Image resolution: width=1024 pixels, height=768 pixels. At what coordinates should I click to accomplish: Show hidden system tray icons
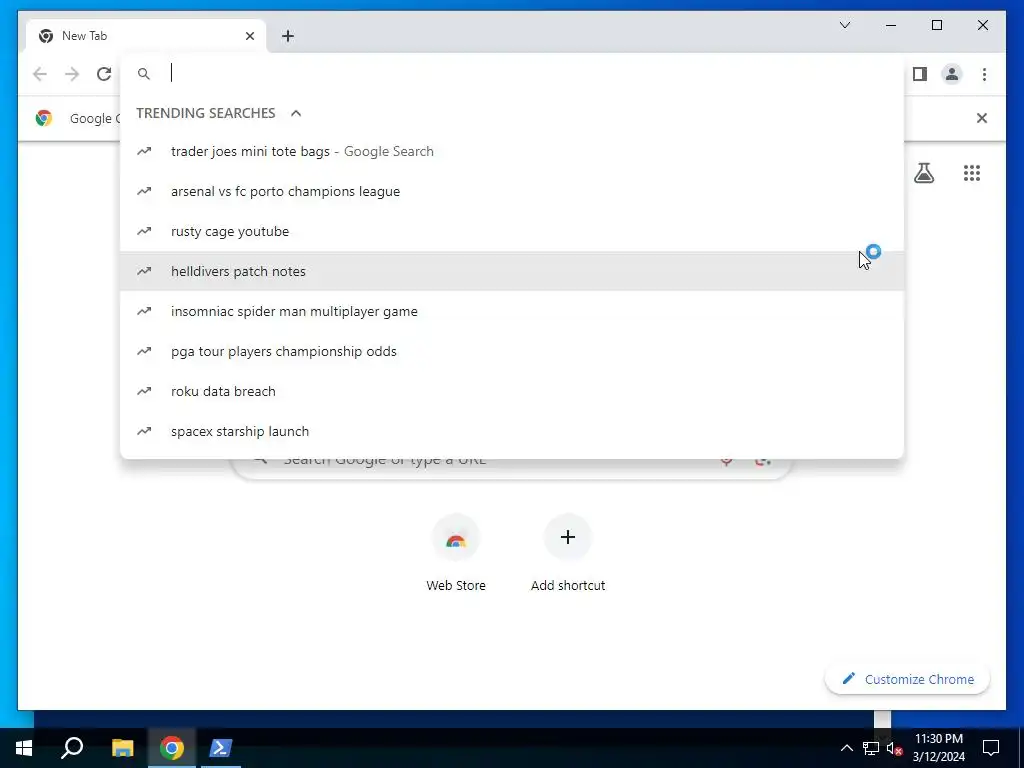tap(846, 748)
